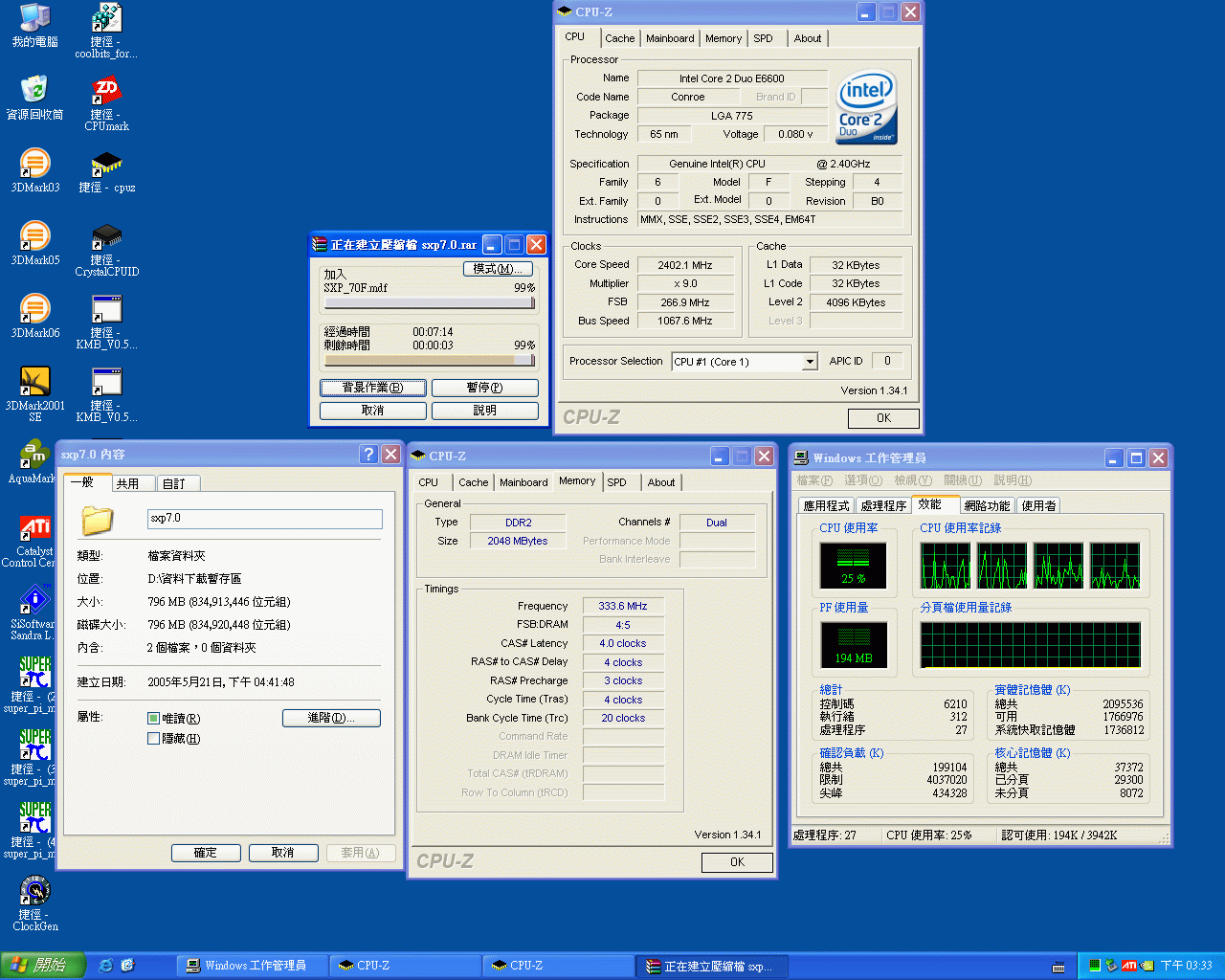This screenshot has height=980, width=1225.
Task: Launch the CPUmark ZD shortcut
Action: (x=106, y=104)
